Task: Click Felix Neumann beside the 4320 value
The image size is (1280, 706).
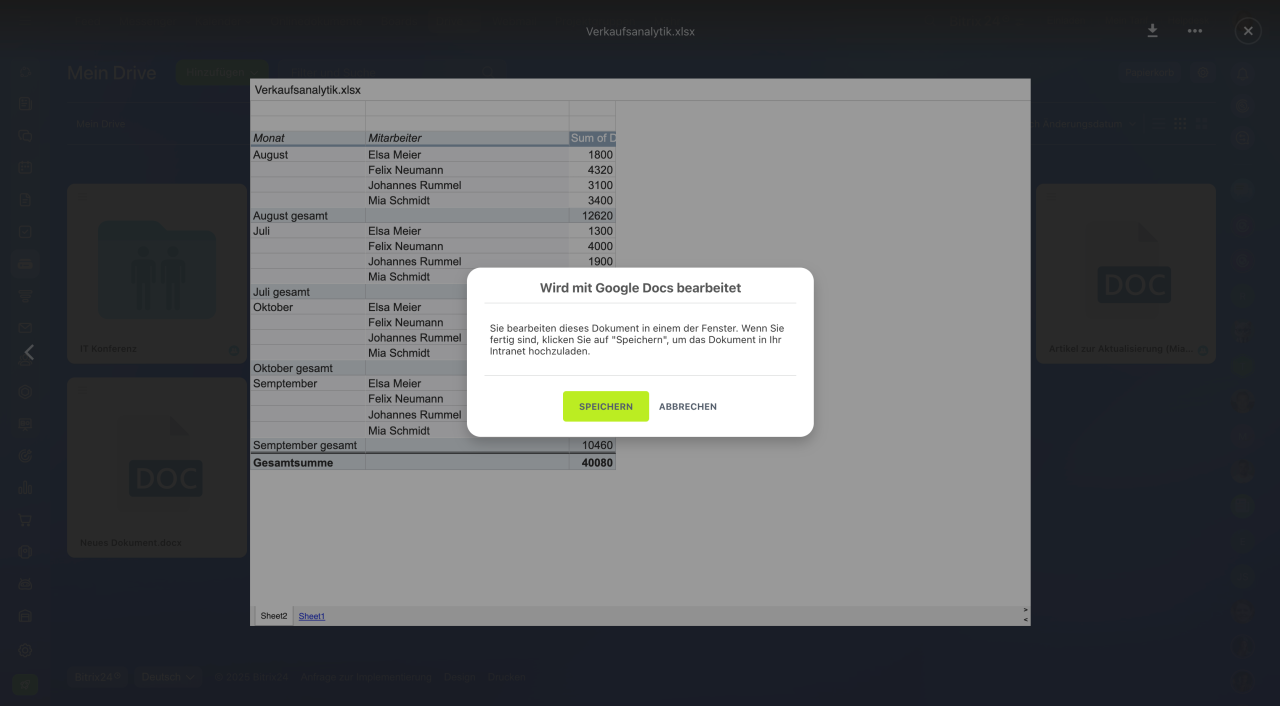Action: coord(405,170)
